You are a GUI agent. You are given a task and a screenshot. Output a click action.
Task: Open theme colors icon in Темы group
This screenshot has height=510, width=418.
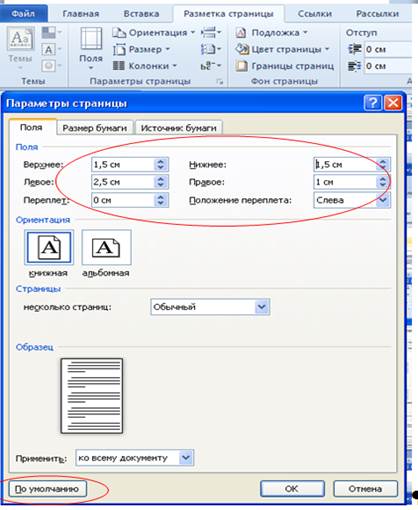[x=52, y=33]
